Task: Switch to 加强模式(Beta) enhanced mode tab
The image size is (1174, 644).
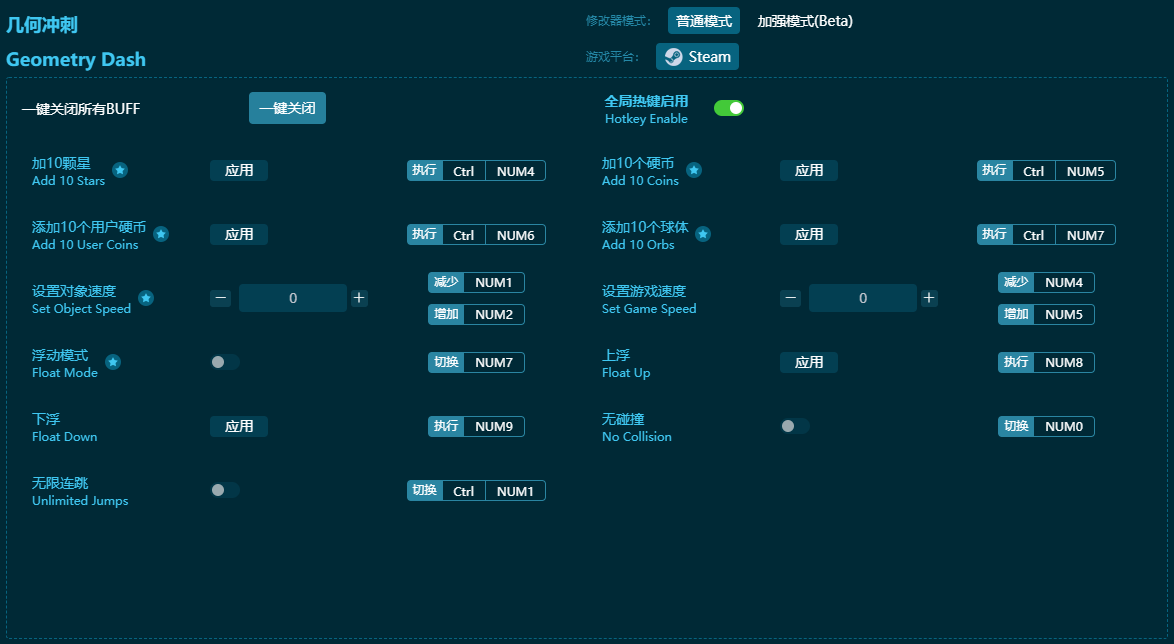Action: click(804, 21)
